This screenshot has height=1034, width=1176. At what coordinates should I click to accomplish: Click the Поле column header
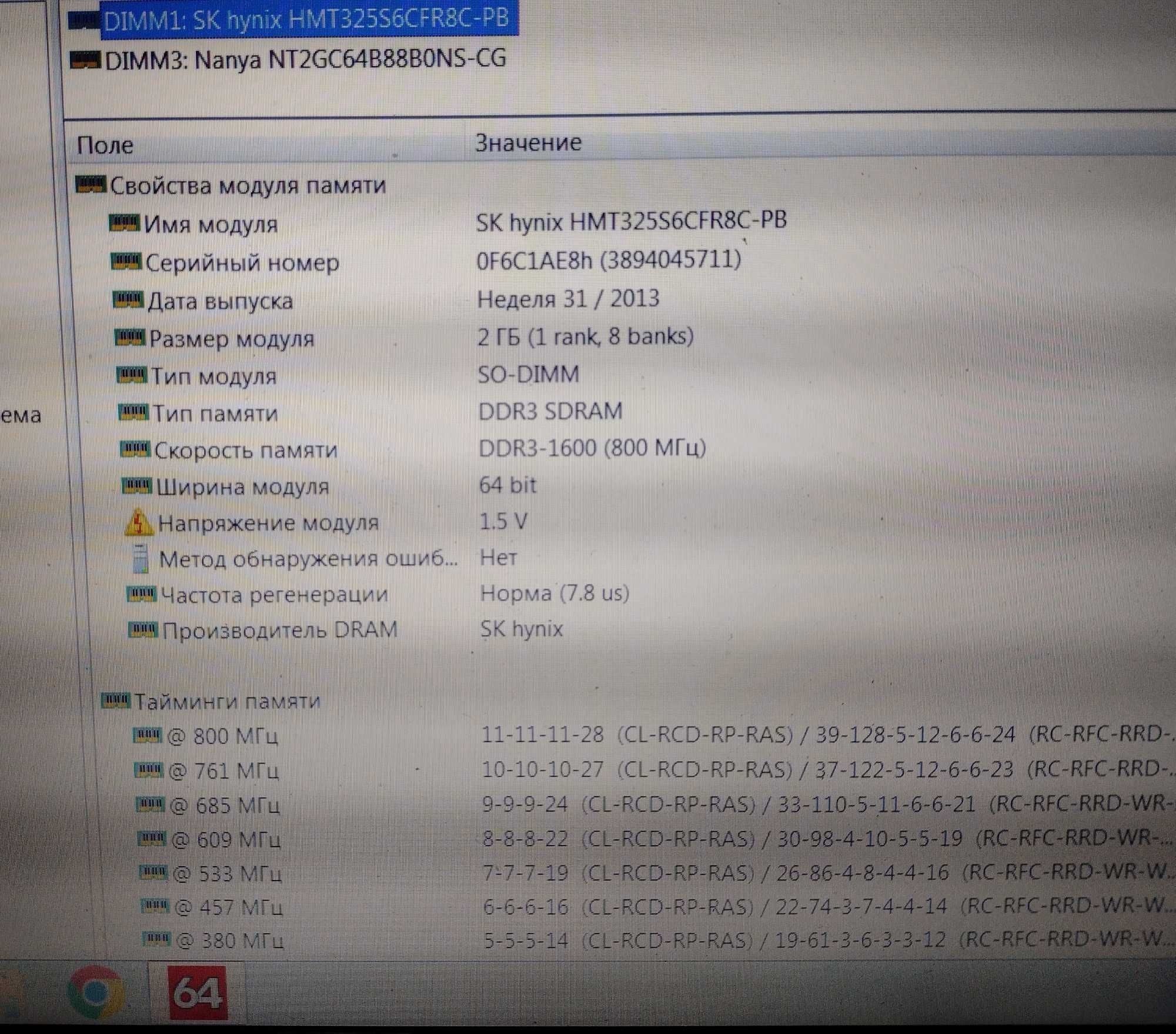tap(105, 145)
